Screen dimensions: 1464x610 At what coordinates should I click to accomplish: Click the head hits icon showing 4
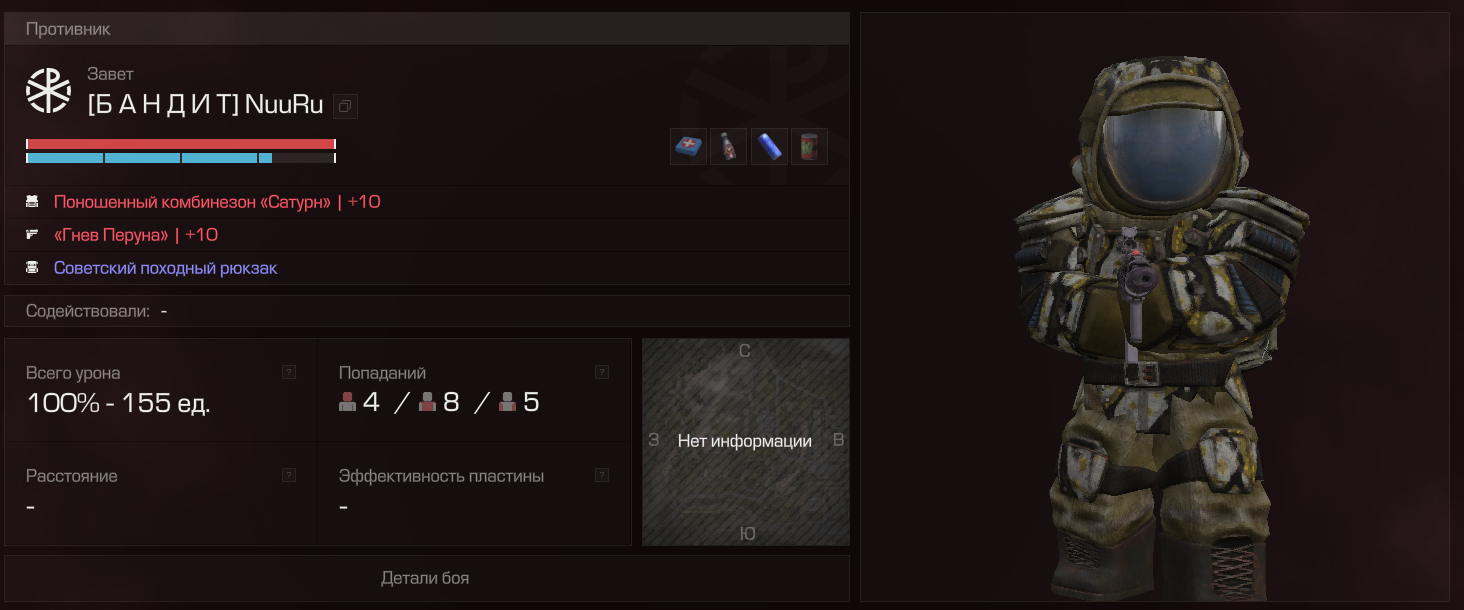click(348, 402)
